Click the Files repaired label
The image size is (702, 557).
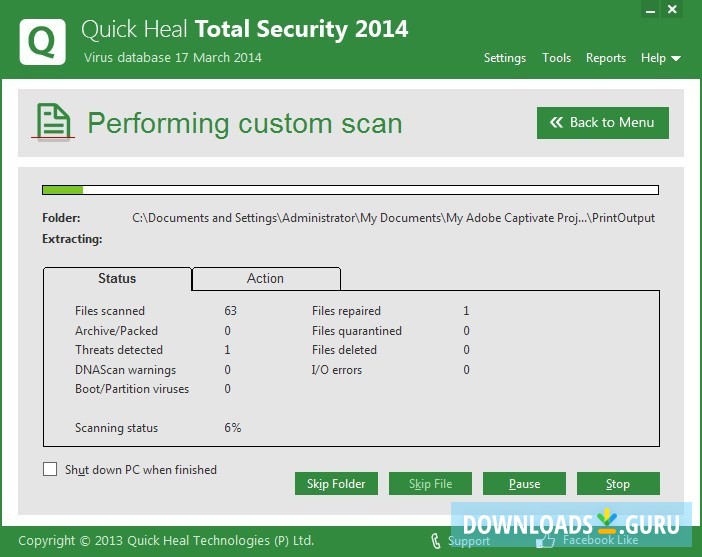[346, 311]
